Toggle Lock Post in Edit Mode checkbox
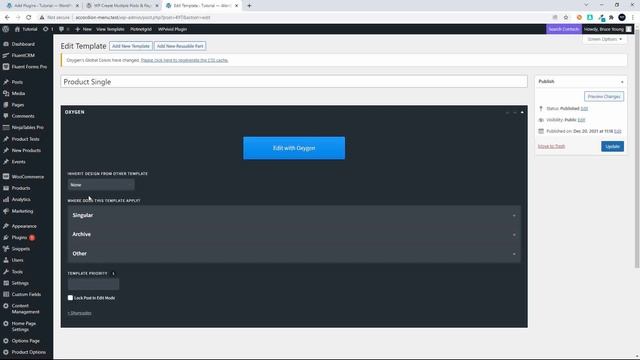This screenshot has width=640, height=360. coord(70,298)
